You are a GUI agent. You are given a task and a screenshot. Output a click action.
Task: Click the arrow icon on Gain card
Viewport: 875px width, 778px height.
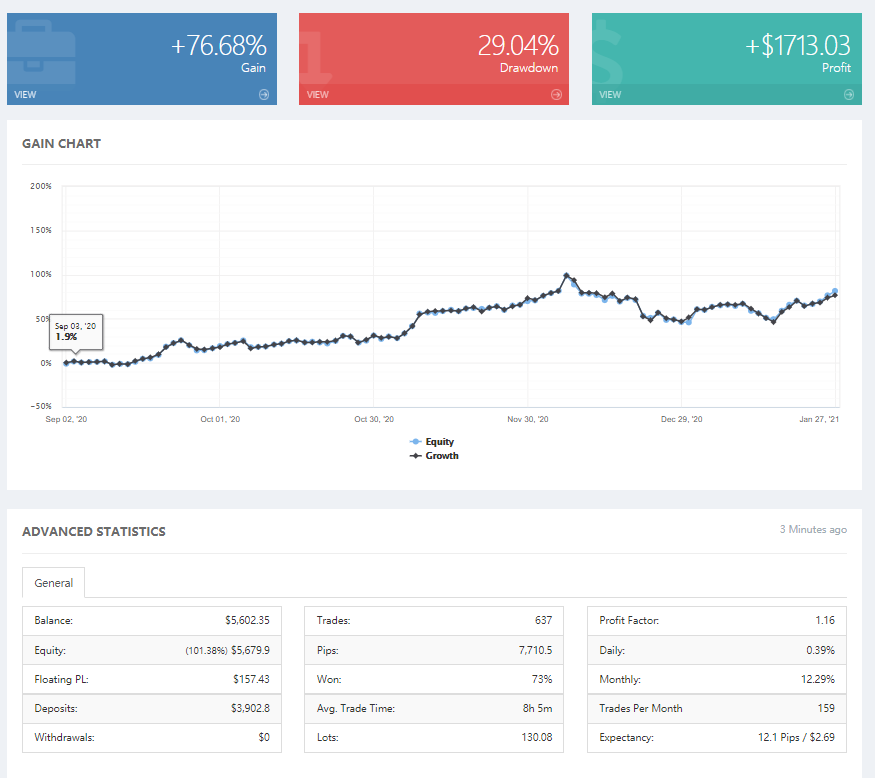click(x=264, y=95)
